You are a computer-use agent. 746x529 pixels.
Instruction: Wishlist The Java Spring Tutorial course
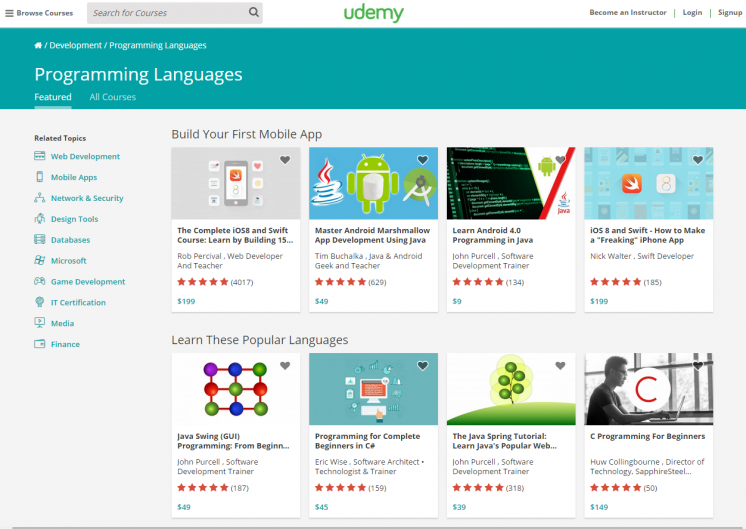tap(560, 366)
